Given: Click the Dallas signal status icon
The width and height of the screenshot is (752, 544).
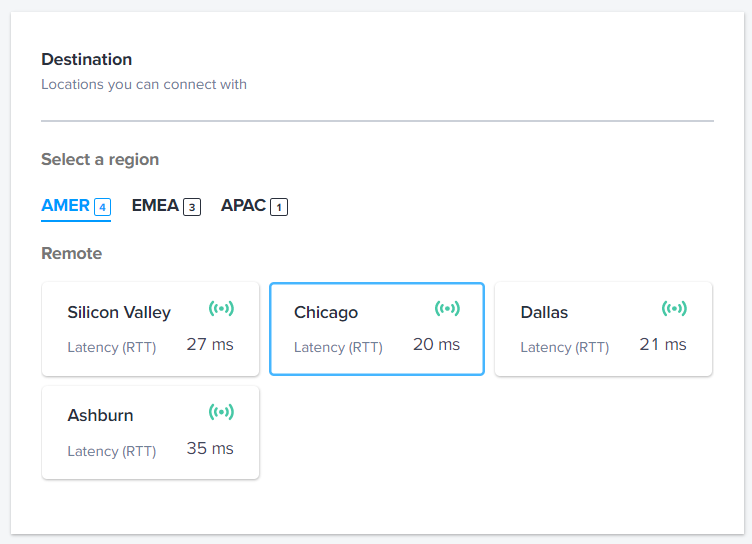Looking at the screenshot, I should [x=674, y=308].
